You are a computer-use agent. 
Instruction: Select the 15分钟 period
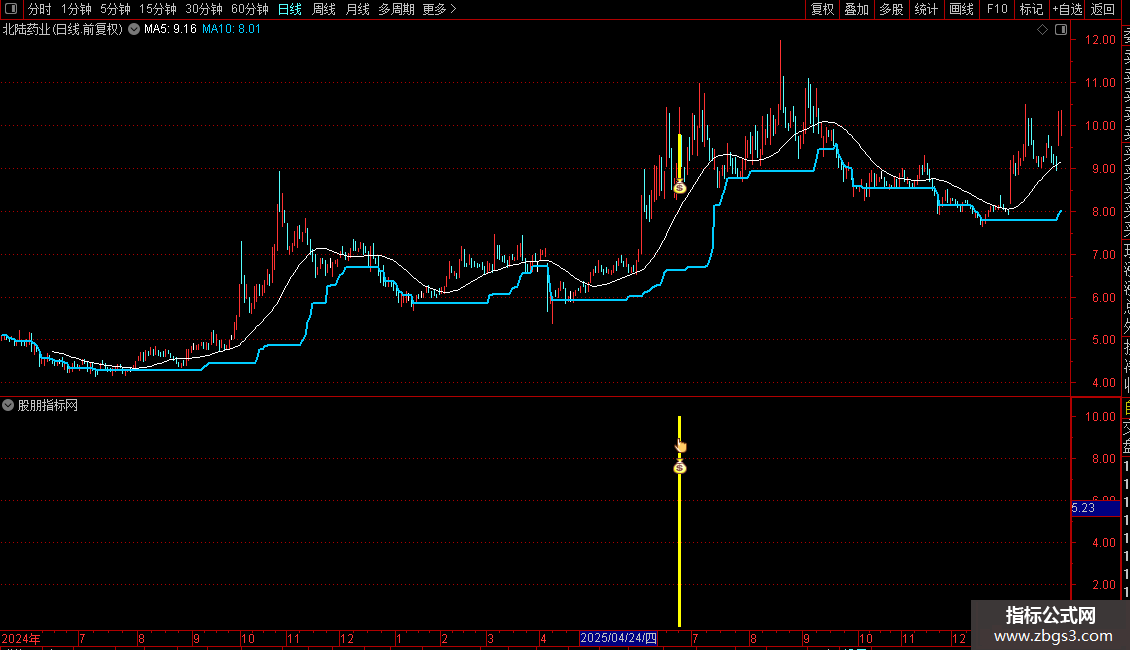157,9
